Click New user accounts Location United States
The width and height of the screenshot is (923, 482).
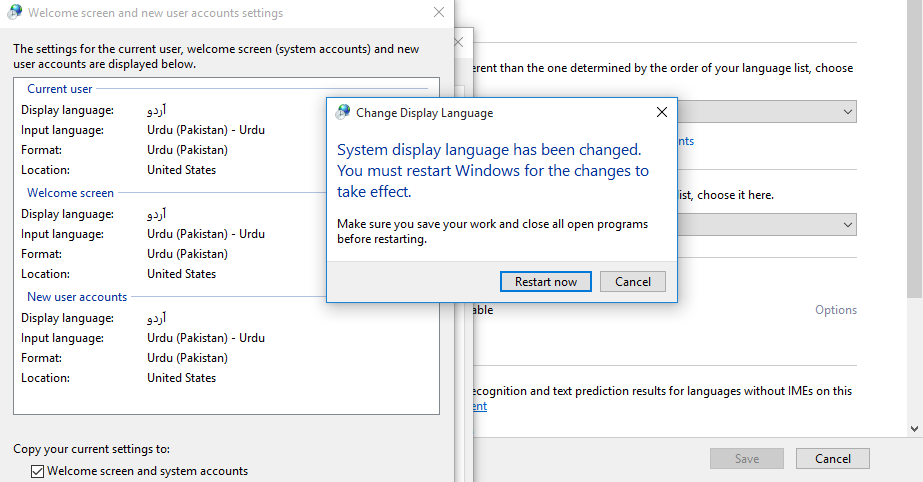pos(181,378)
